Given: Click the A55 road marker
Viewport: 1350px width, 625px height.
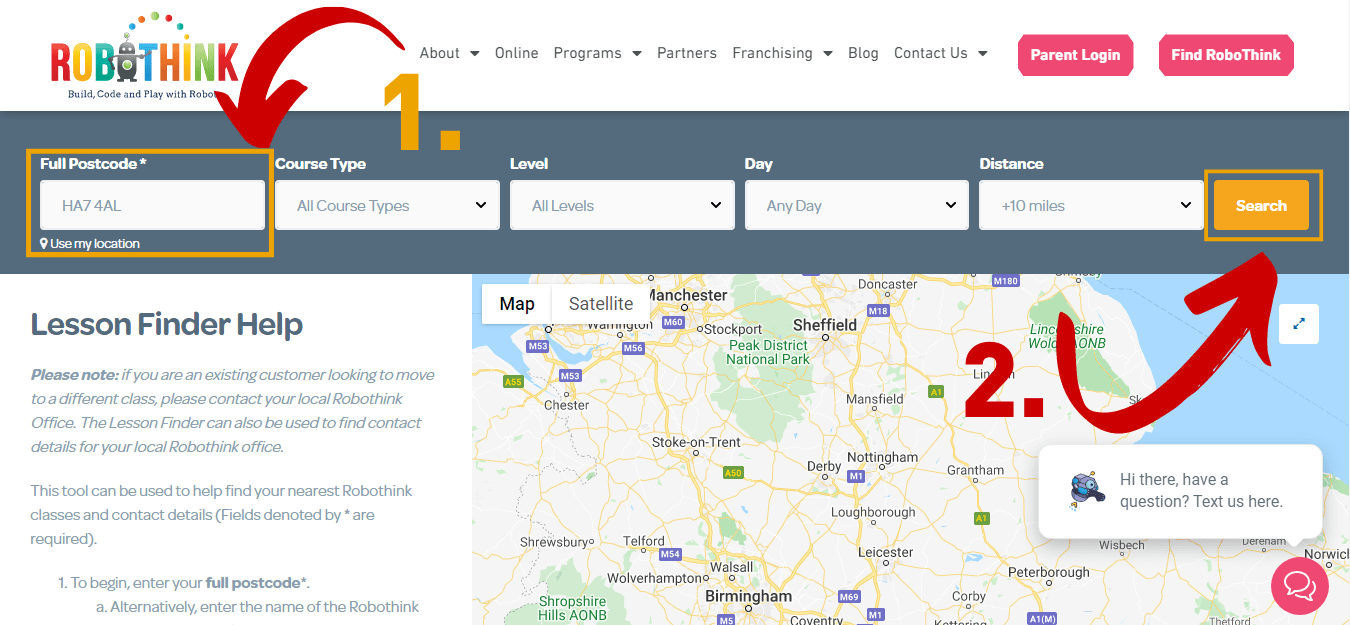Looking at the screenshot, I should (x=514, y=382).
